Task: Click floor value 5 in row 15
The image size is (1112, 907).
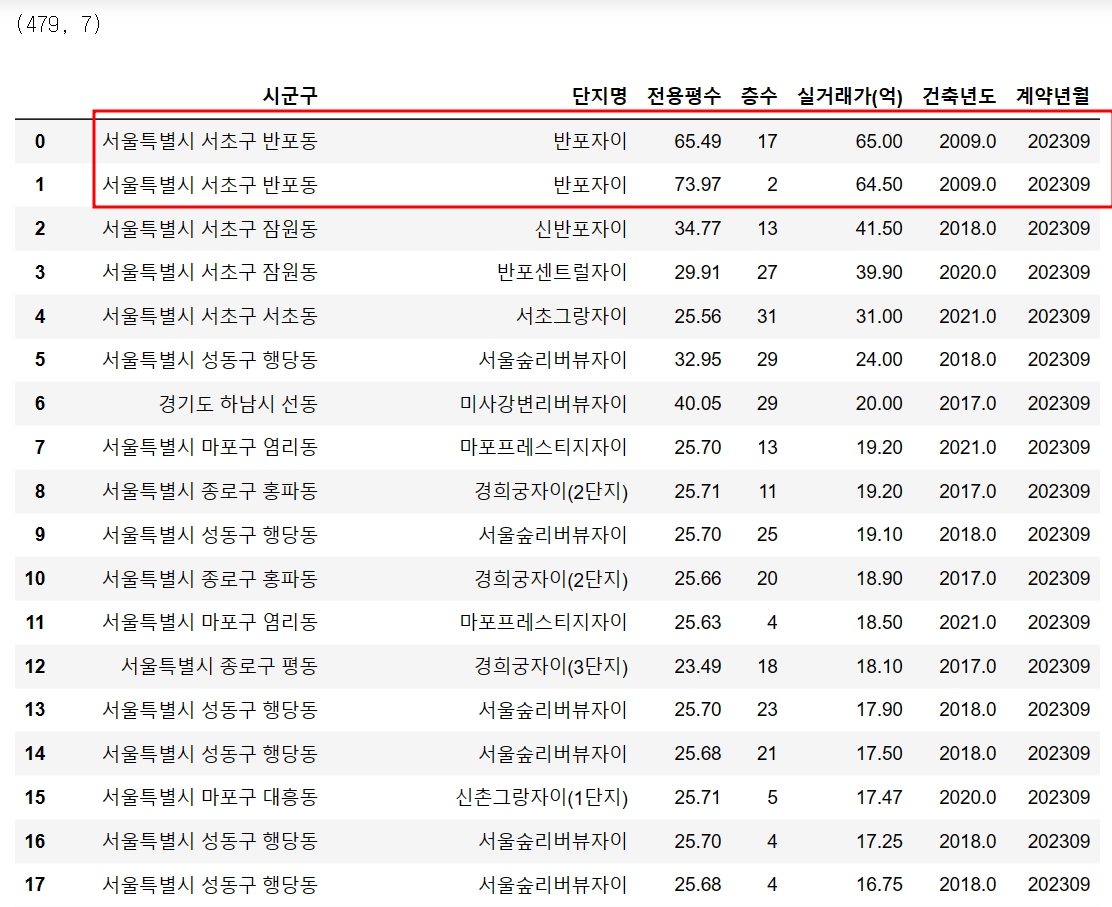Action: (x=772, y=797)
